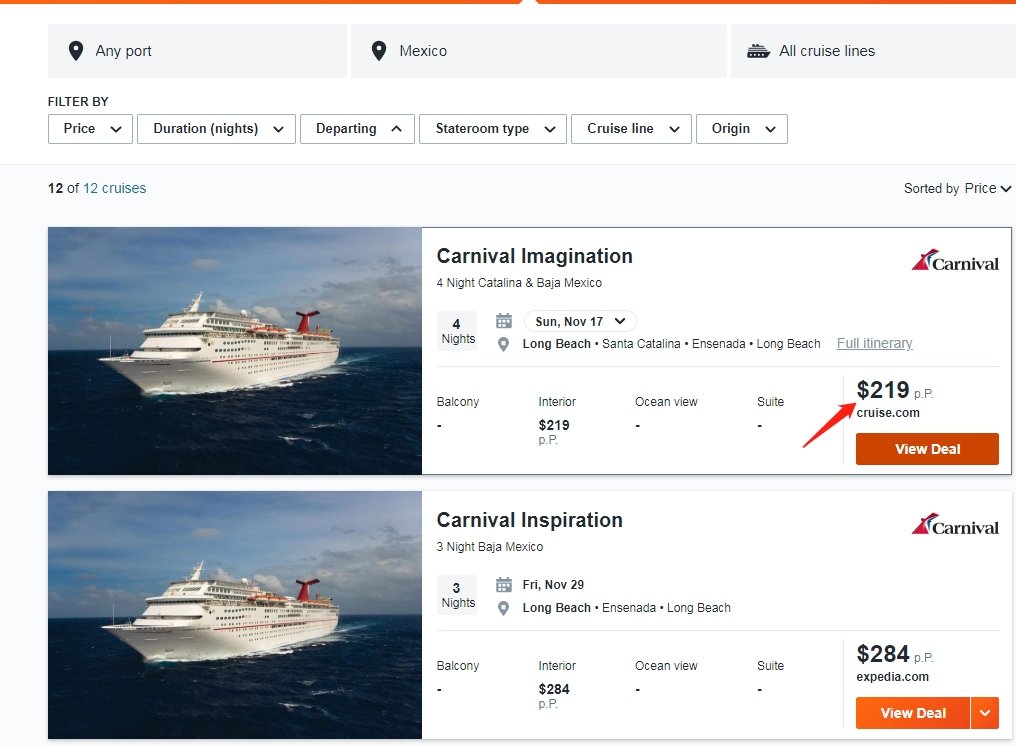Open the Stateroom type filter

tap(493, 129)
